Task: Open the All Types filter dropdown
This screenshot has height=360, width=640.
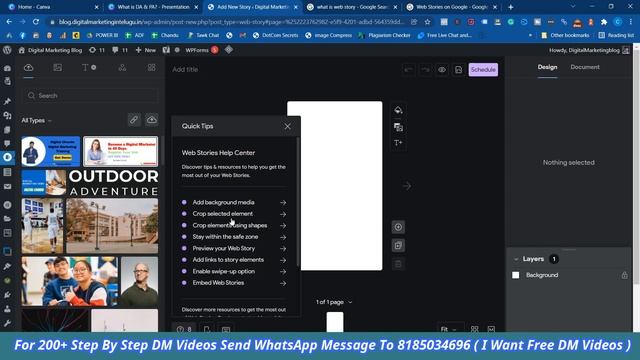Action: (36, 120)
